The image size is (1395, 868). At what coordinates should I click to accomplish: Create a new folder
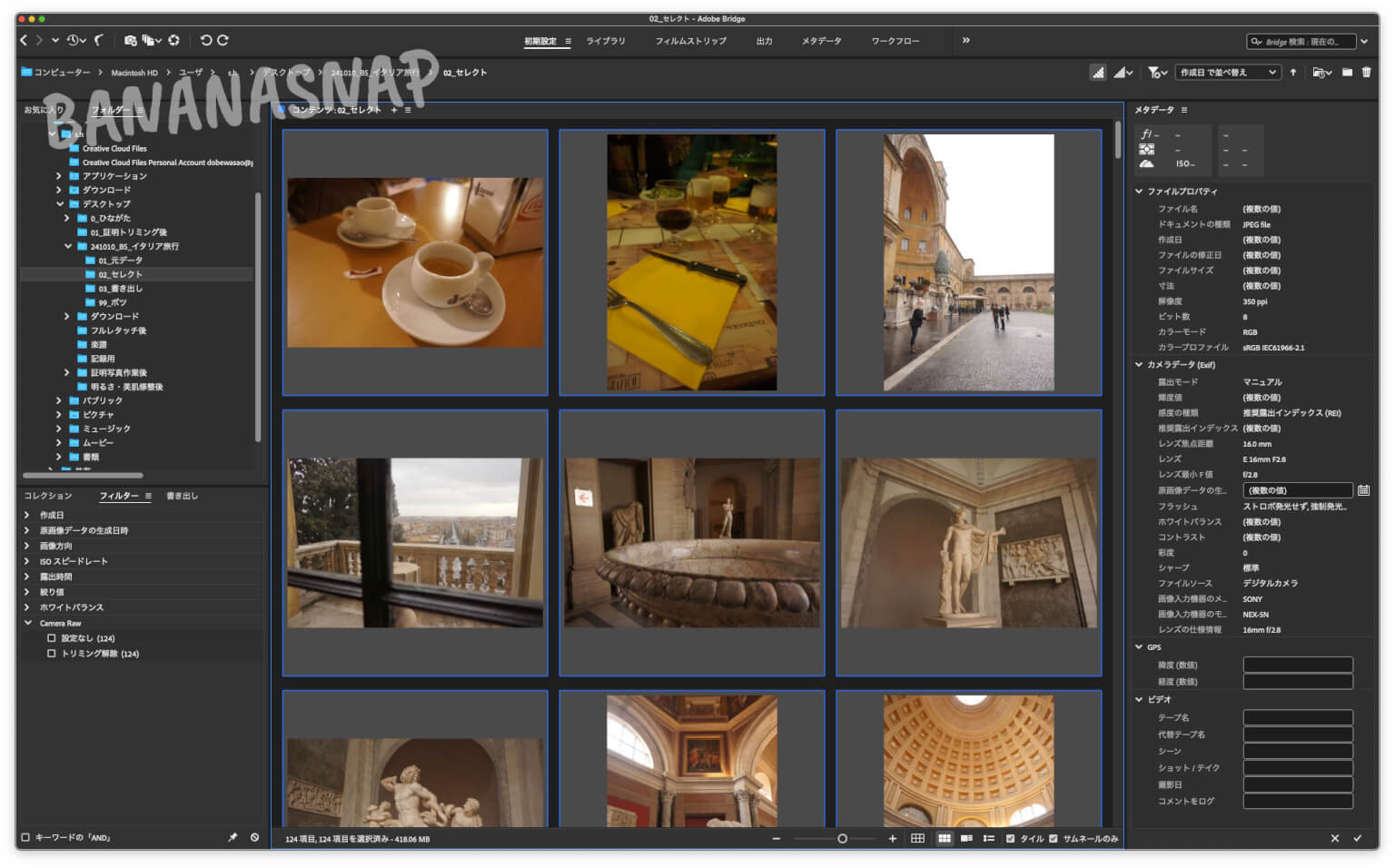(x=1347, y=73)
